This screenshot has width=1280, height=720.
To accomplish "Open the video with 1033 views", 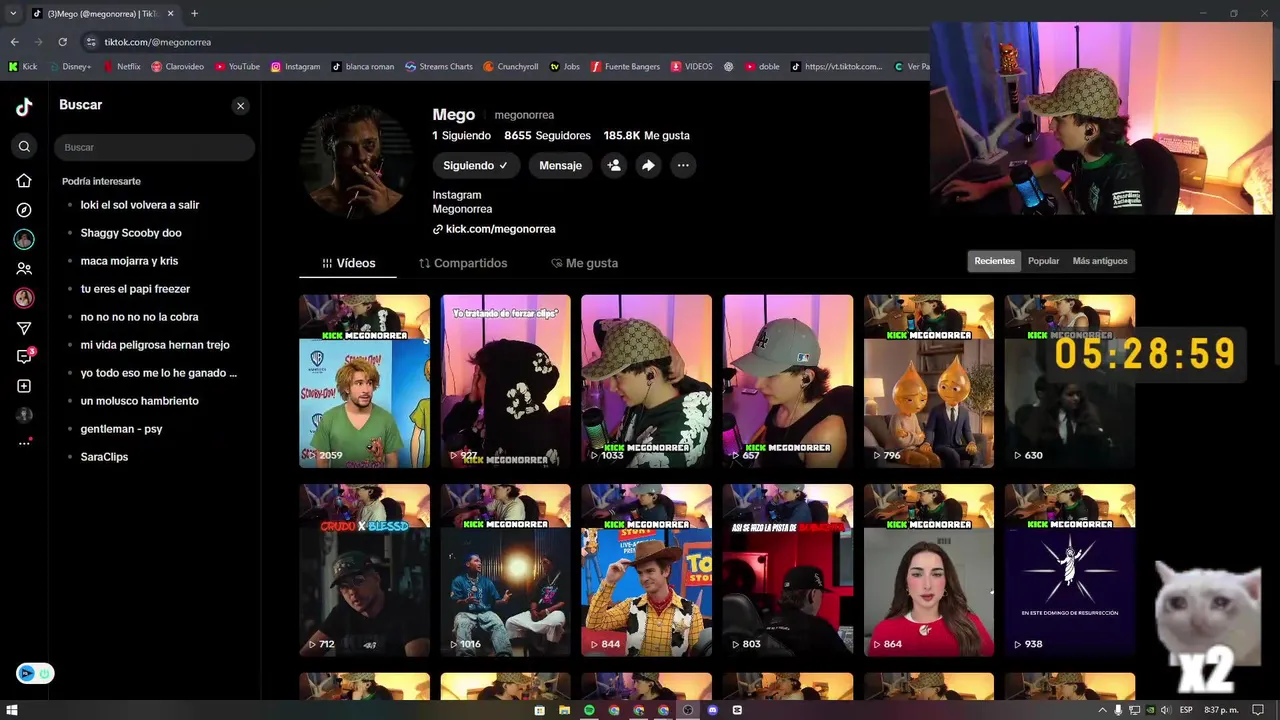I will click(646, 381).
